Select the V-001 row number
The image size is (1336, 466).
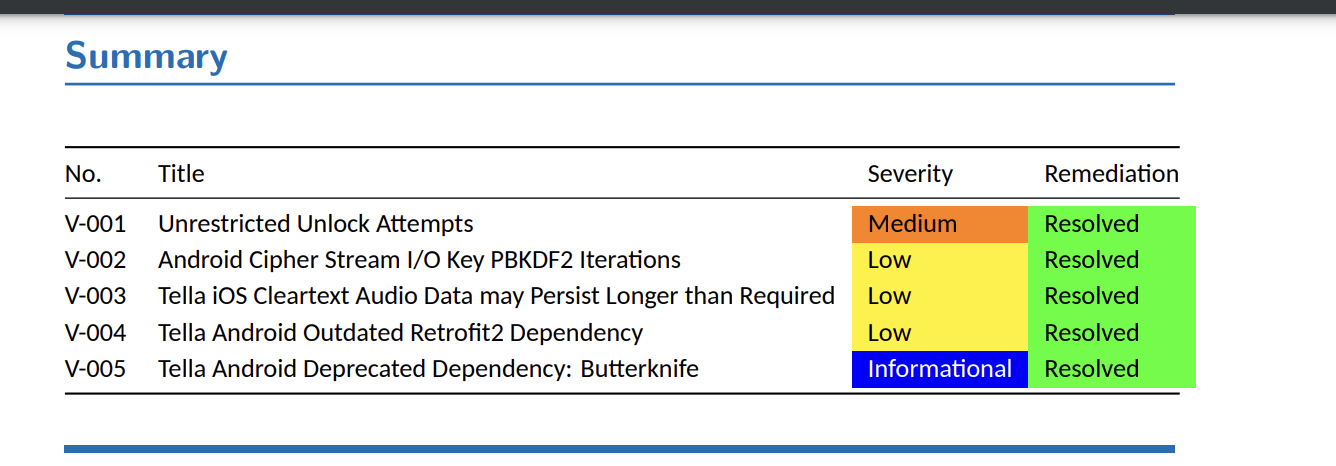point(96,224)
